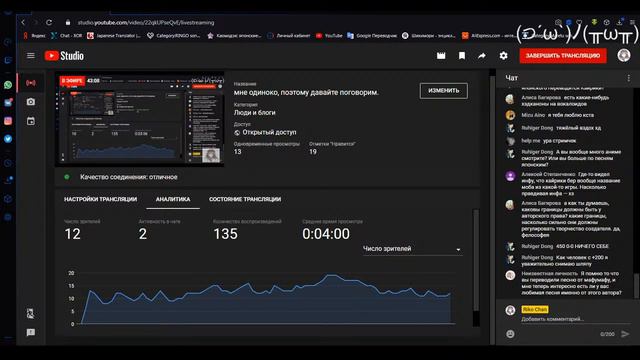
Task: Open the mail icon in browser sidebar
Action: click(8, 103)
